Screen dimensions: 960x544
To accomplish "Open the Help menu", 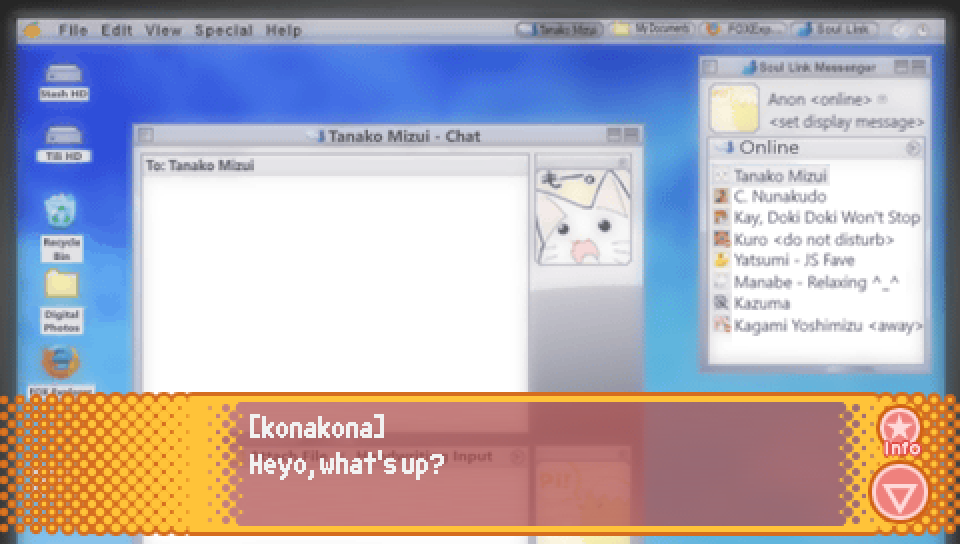I will 283,30.
